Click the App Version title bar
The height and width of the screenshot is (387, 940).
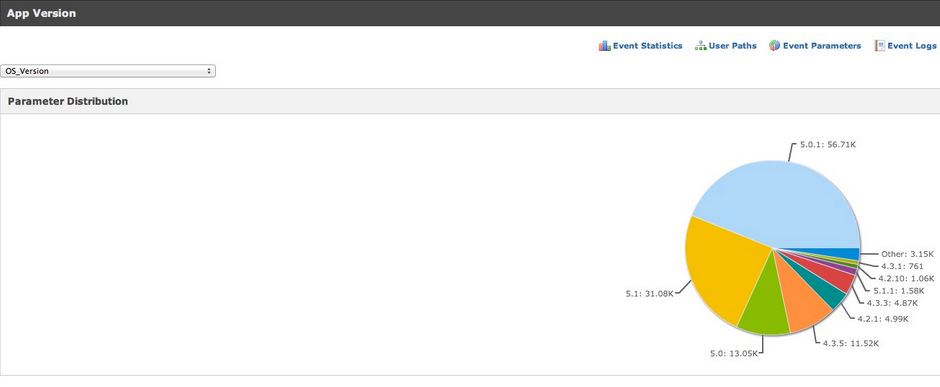click(x=470, y=13)
